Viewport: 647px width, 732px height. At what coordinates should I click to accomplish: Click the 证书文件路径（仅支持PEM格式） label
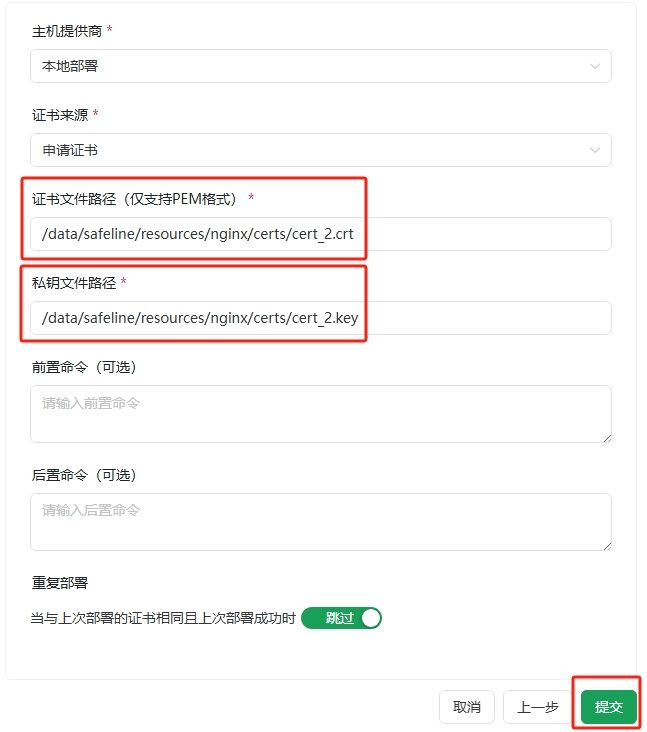click(137, 199)
